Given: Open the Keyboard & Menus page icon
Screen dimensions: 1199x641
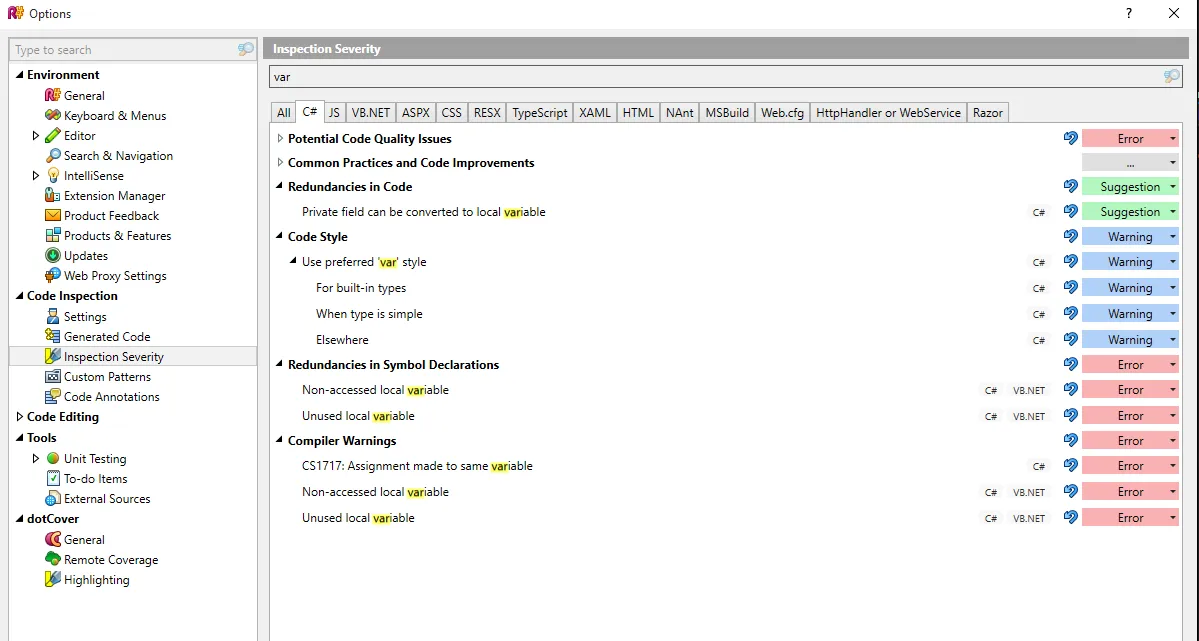Looking at the screenshot, I should point(53,116).
